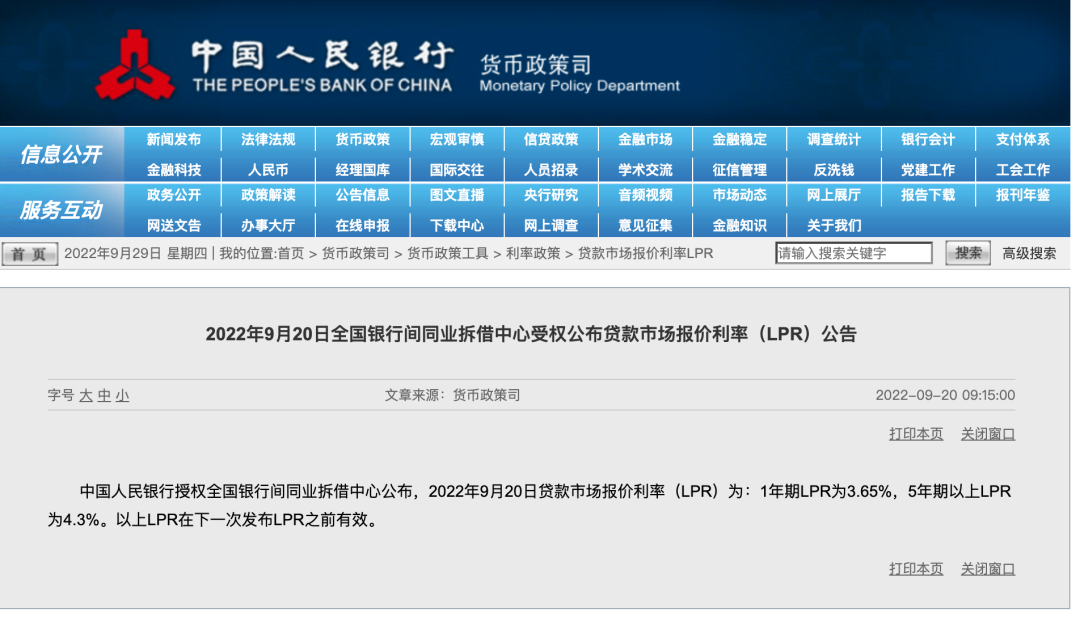Select 金融市场 in the top navigation
The image size is (1080, 625).
click(x=645, y=139)
